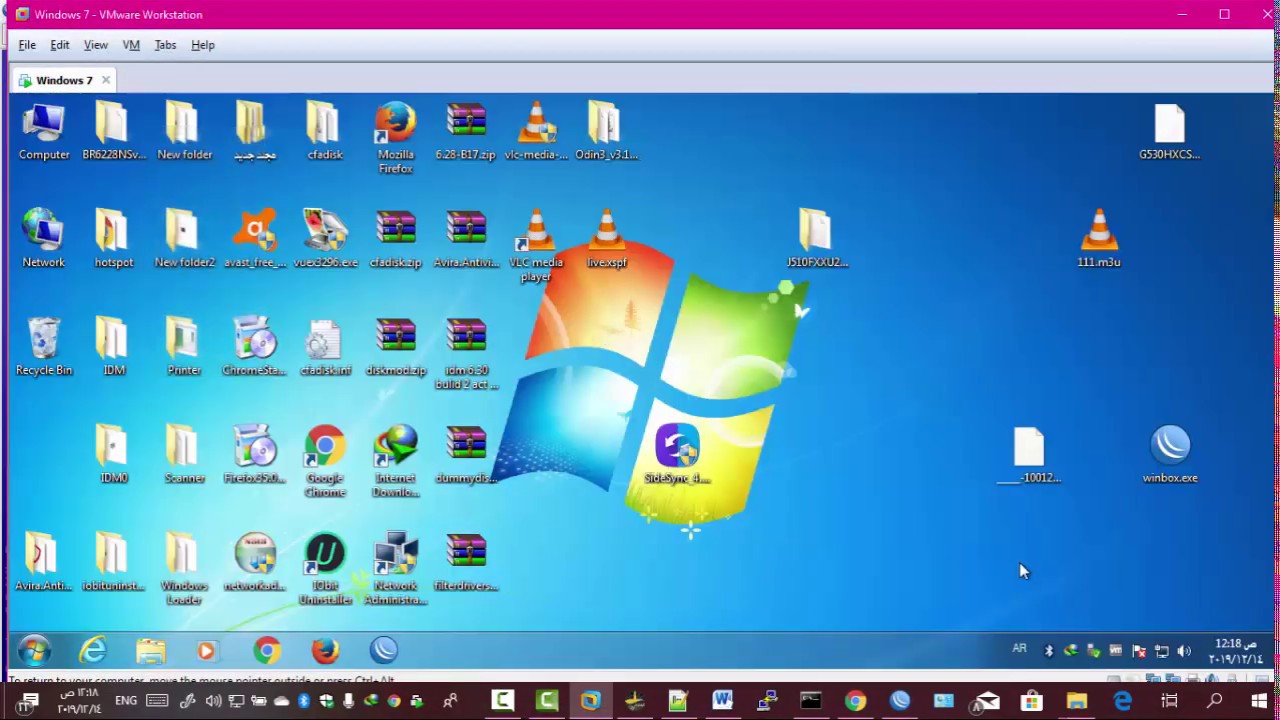Click the host taskbar search magnifier
Viewport: 1280px width, 720px height.
coord(1214,701)
